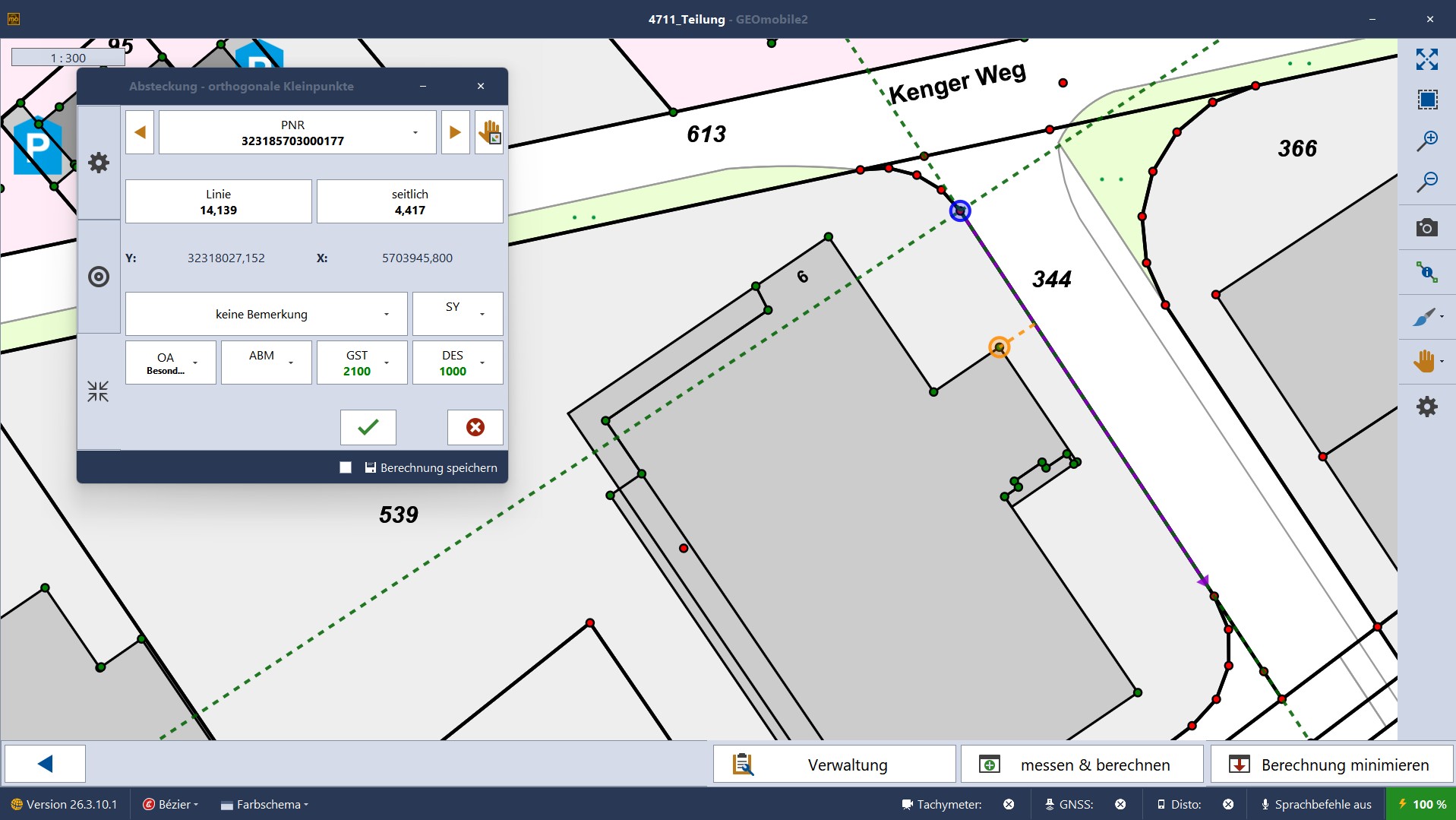Expand the GST 2100 dropdown
Screen dimensions: 1456x820
coord(387,363)
